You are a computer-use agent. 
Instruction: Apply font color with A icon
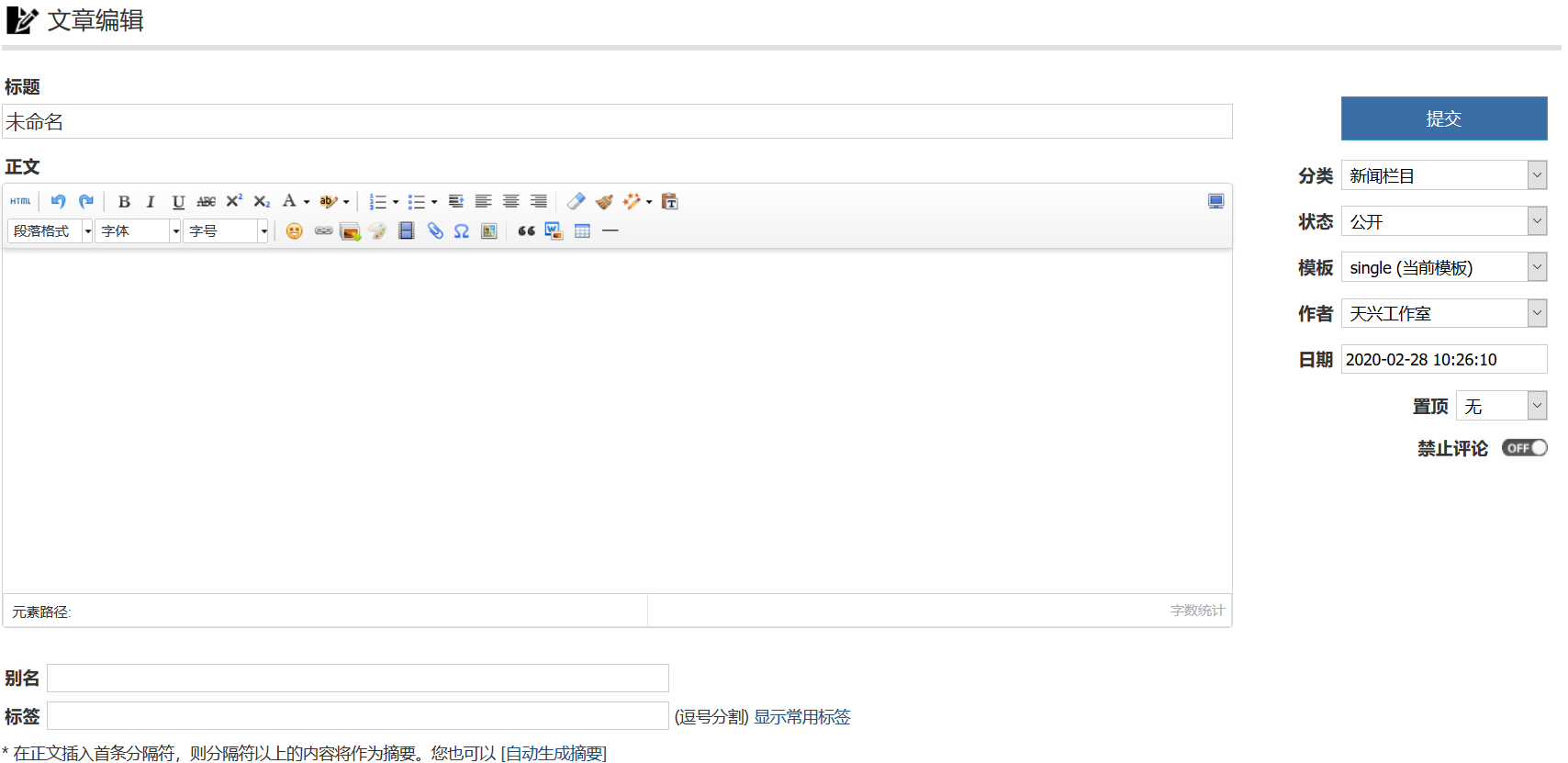coord(289,201)
